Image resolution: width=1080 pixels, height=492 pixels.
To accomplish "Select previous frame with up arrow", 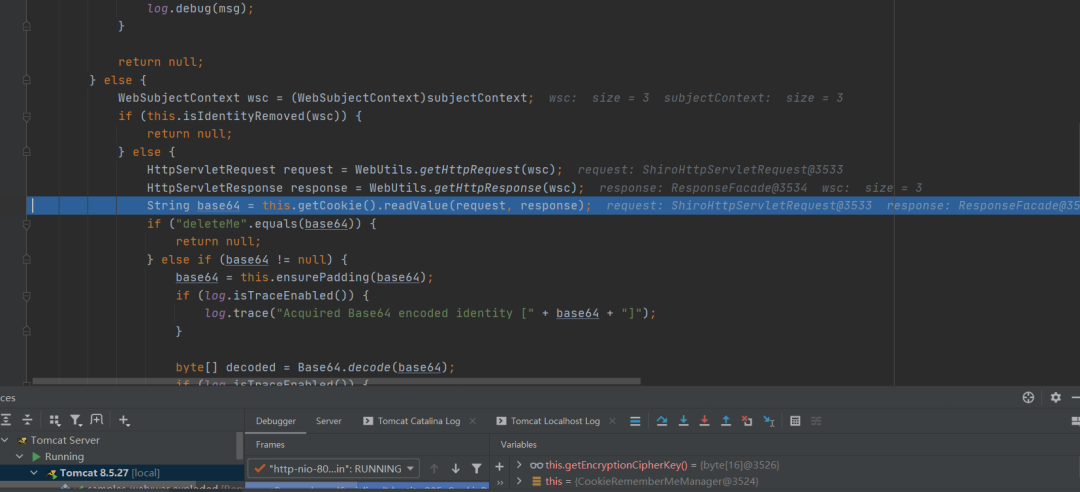I will [434, 469].
